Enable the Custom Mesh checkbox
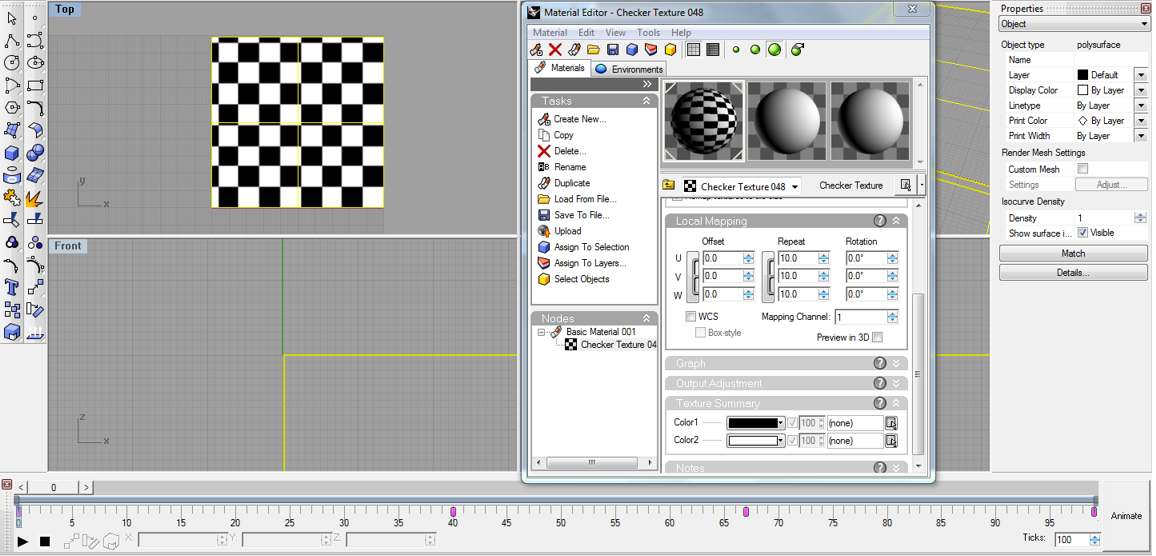Screen dimensions: 1156x556 pos(1083,169)
